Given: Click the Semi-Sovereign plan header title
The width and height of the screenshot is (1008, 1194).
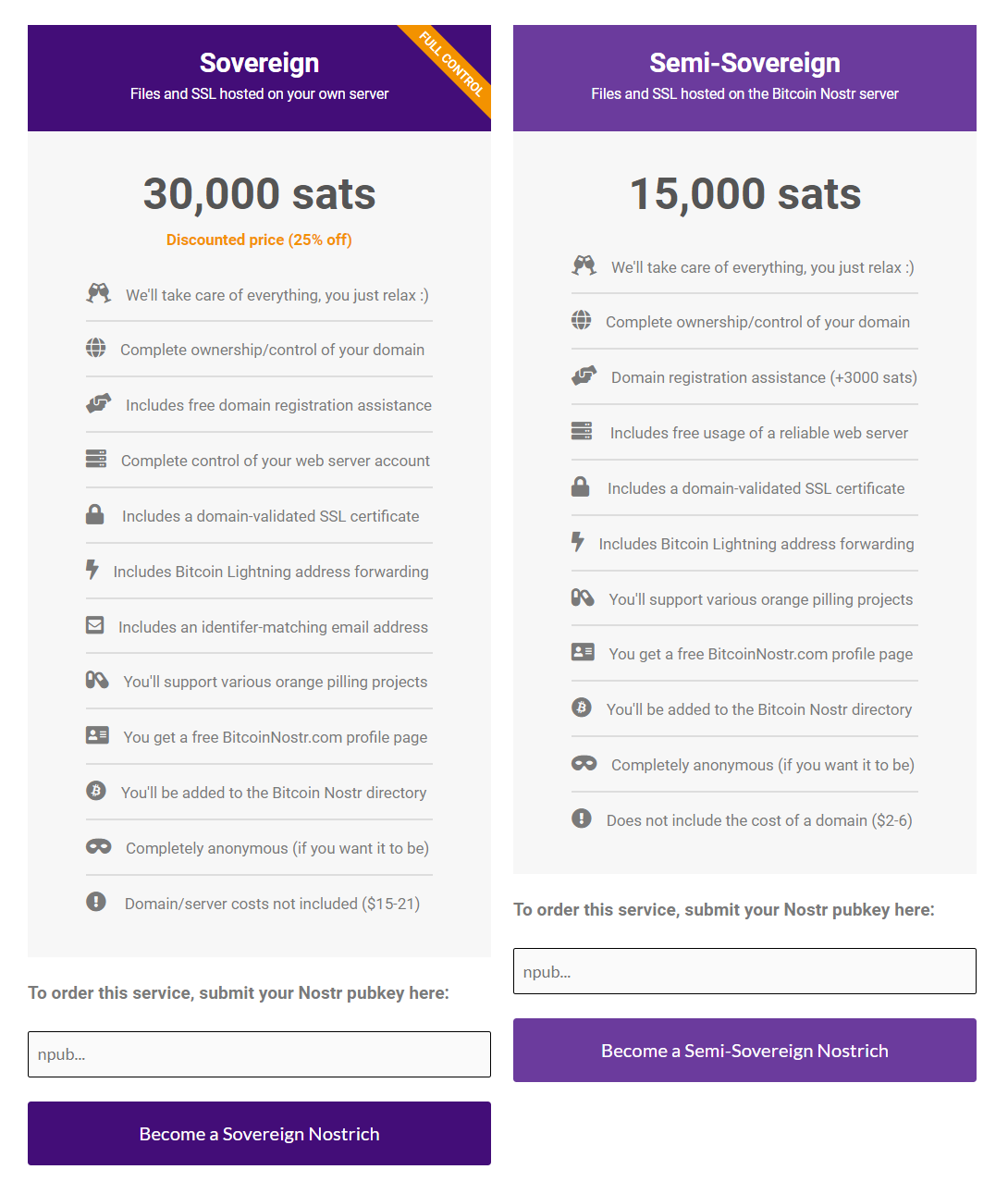Looking at the screenshot, I should point(744,63).
